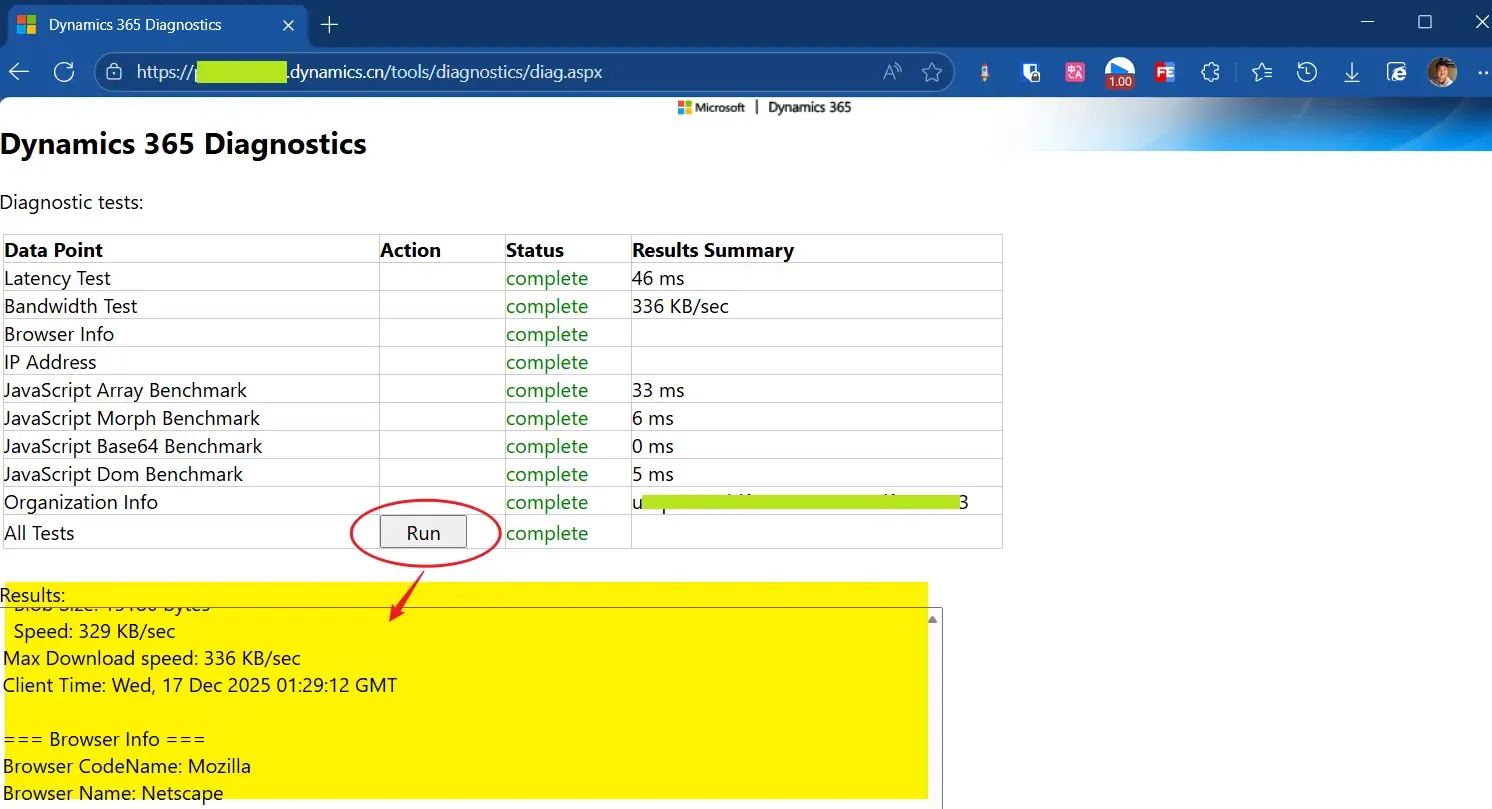Image resolution: width=1492 pixels, height=809 pixels.
Task: Open the Settings and more ellipsis menu
Action: [x=1484, y=72]
